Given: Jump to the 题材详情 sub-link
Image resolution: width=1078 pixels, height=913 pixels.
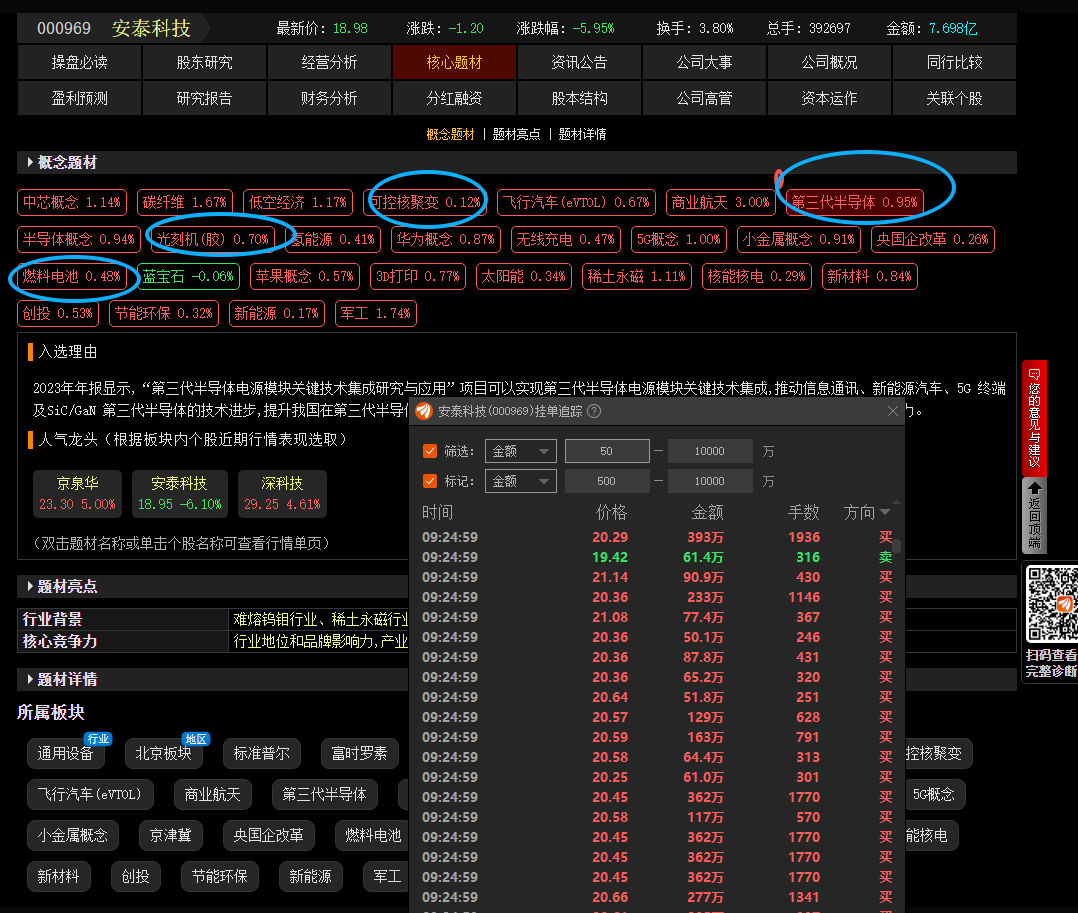Looking at the screenshot, I should 582,134.
